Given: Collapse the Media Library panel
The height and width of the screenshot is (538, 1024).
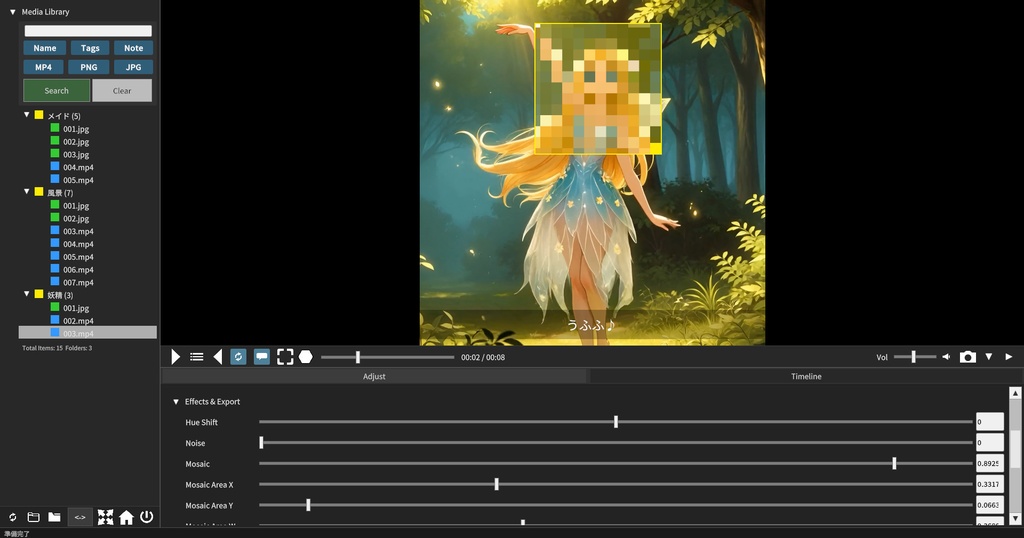Looking at the screenshot, I should (x=12, y=12).
